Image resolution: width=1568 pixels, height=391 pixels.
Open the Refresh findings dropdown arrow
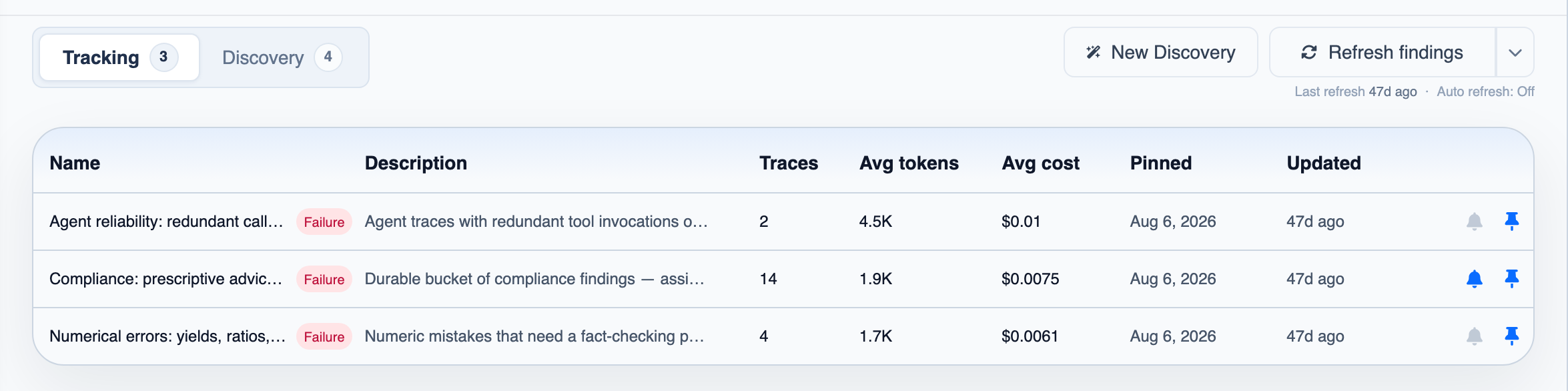coord(1515,53)
